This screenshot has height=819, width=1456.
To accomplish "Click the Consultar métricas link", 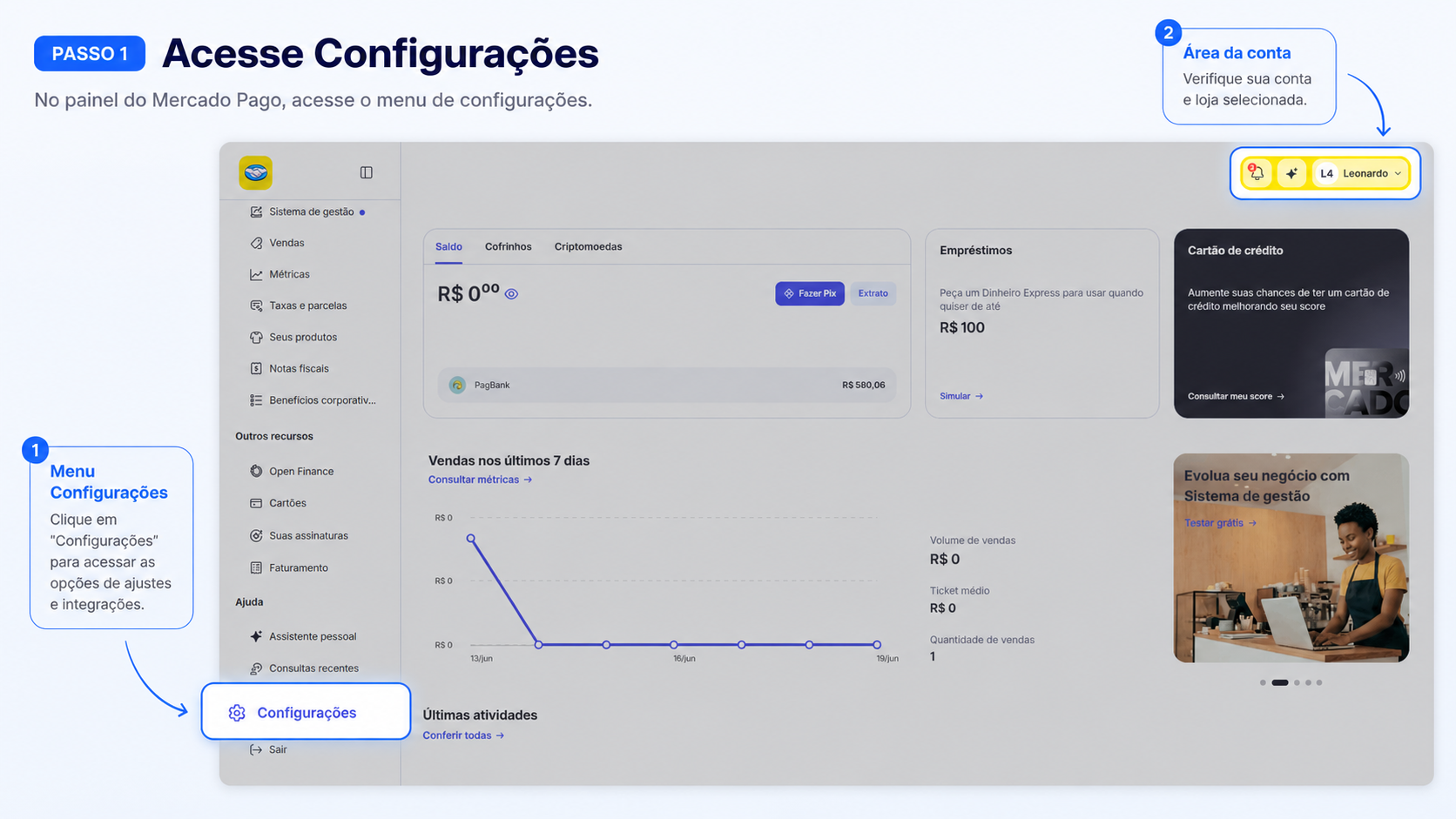I will coord(480,480).
